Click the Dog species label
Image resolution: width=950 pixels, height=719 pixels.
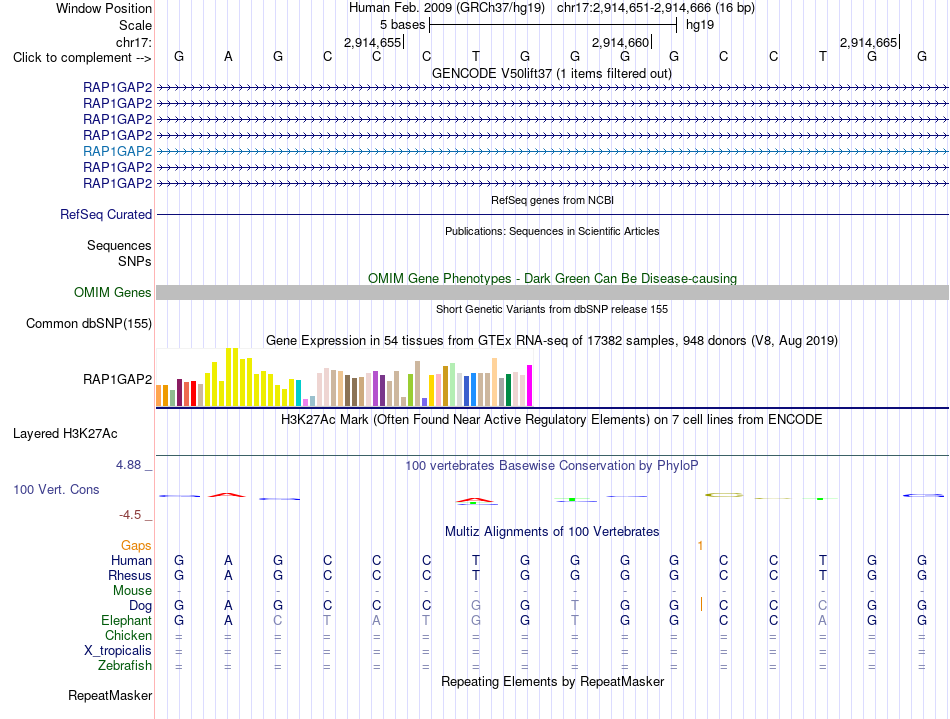[140, 606]
